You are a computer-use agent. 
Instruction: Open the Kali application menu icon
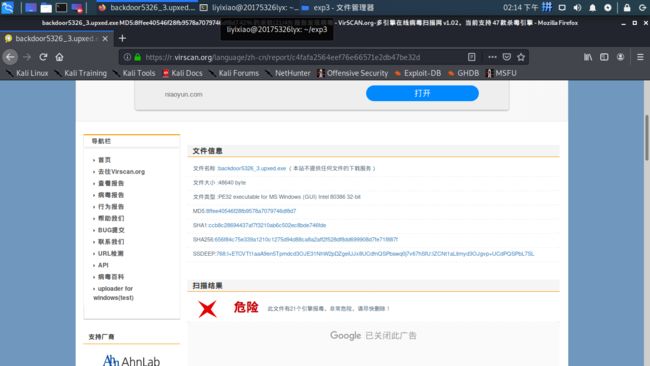click(x=7, y=7)
